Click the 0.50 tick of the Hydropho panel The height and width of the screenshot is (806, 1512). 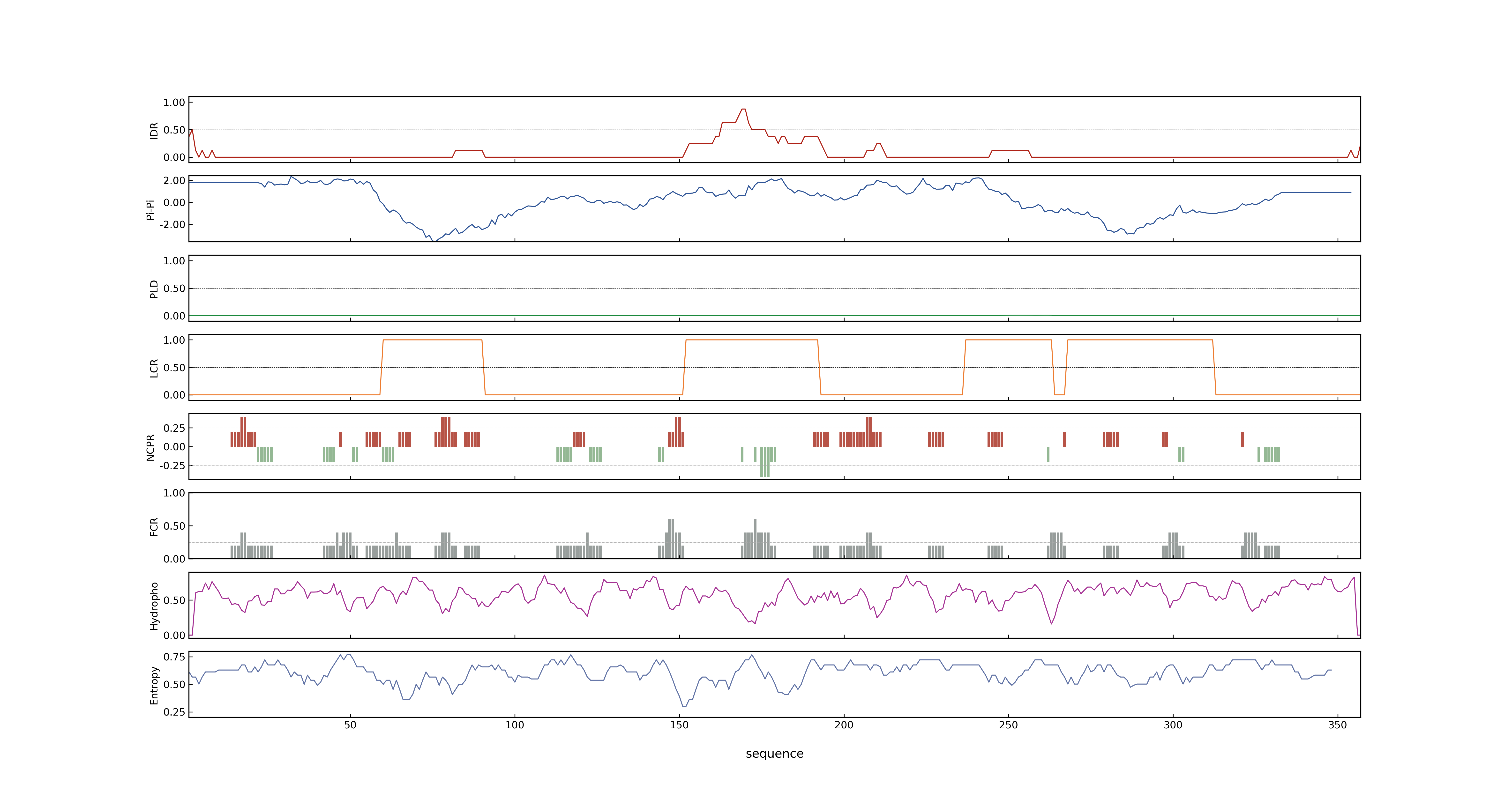(174, 600)
